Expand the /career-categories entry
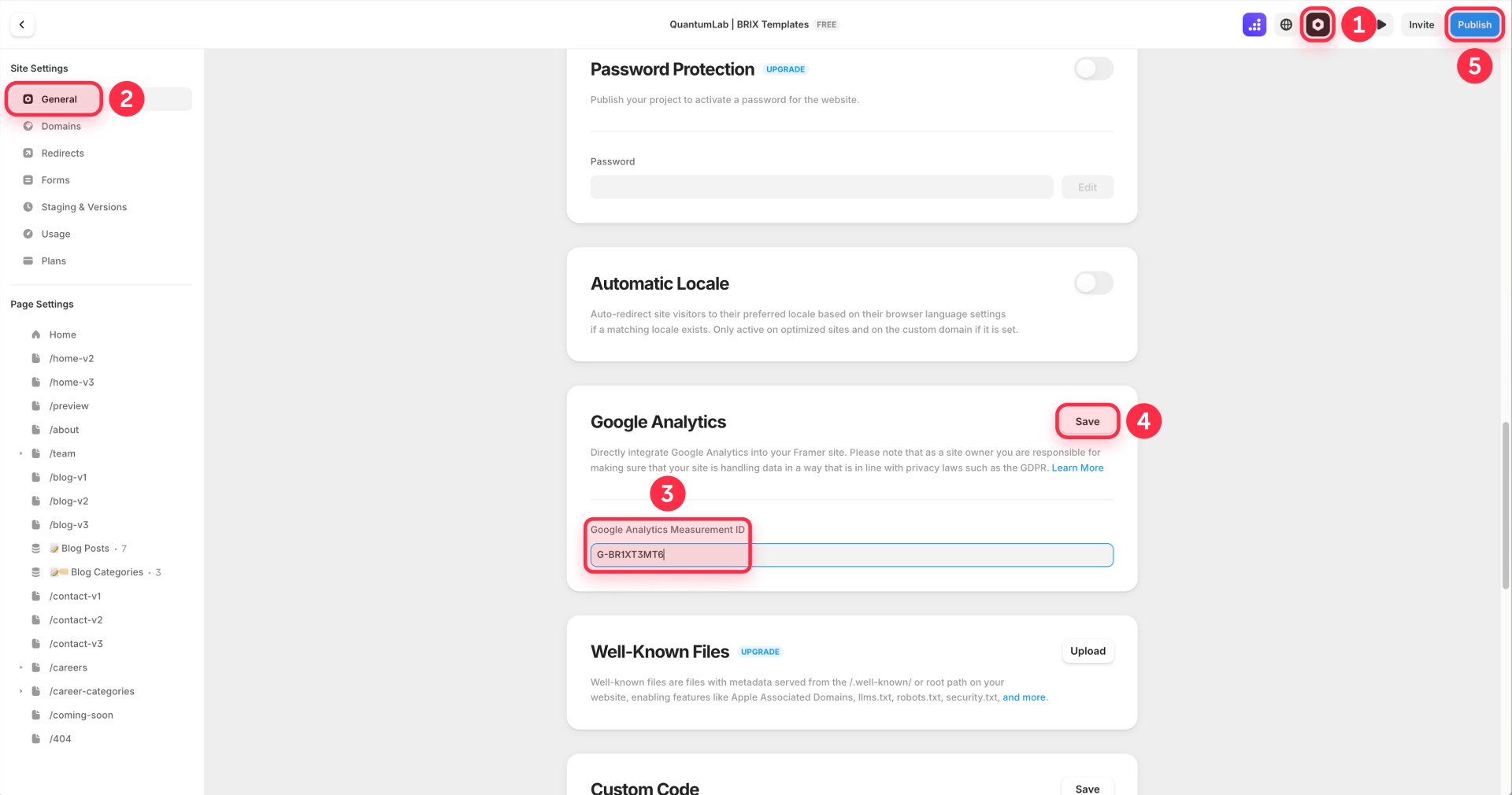 pyautogui.click(x=20, y=690)
